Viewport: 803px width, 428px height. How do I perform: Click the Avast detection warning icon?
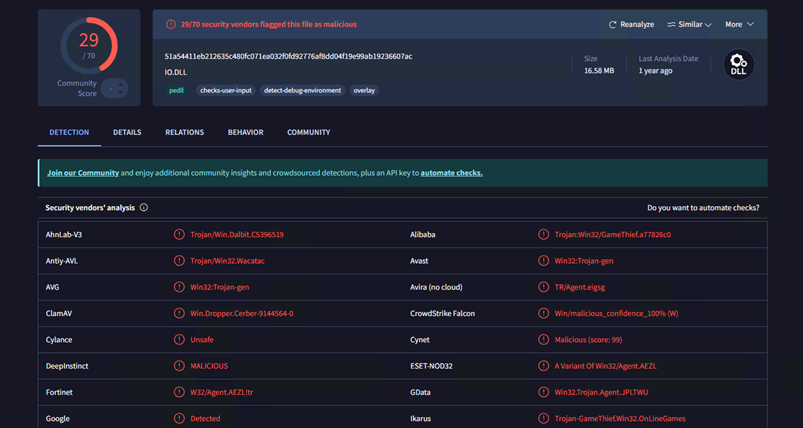[543, 261]
